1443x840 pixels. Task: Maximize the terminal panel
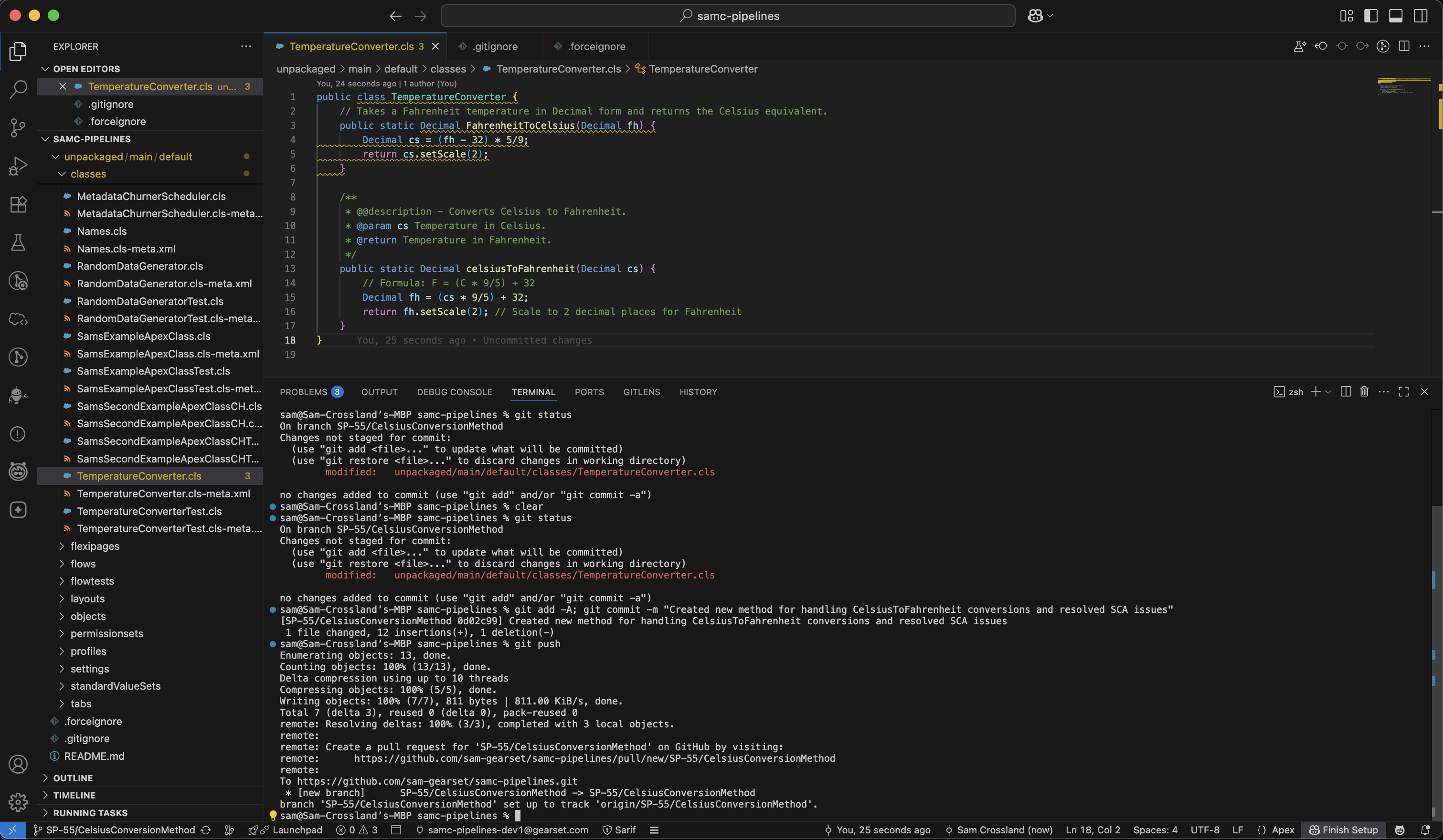click(1403, 391)
